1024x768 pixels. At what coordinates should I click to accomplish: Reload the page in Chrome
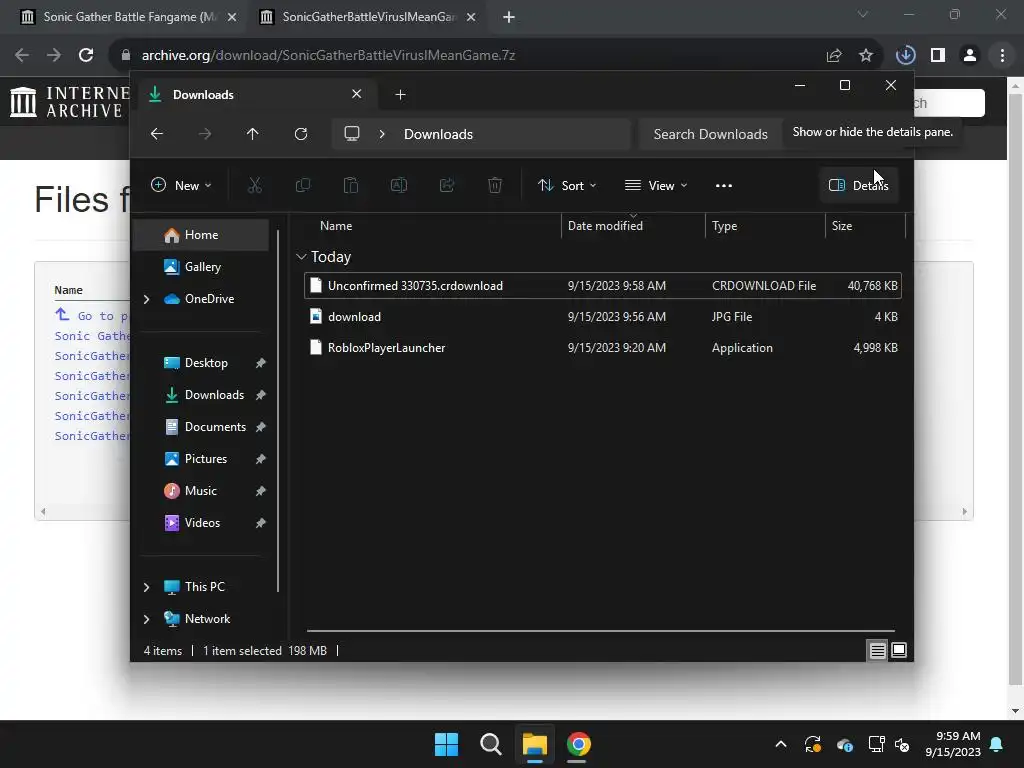coord(86,56)
